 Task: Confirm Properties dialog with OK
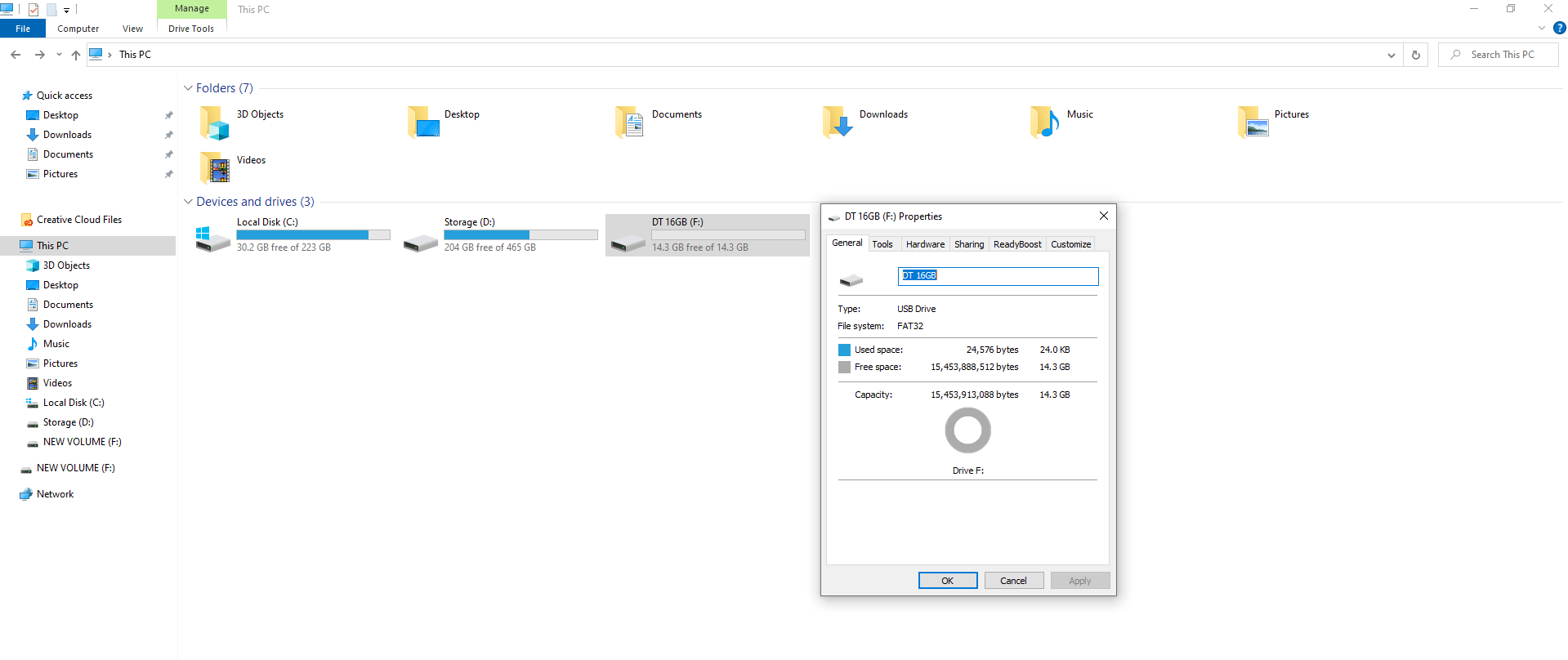click(x=948, y=581)
